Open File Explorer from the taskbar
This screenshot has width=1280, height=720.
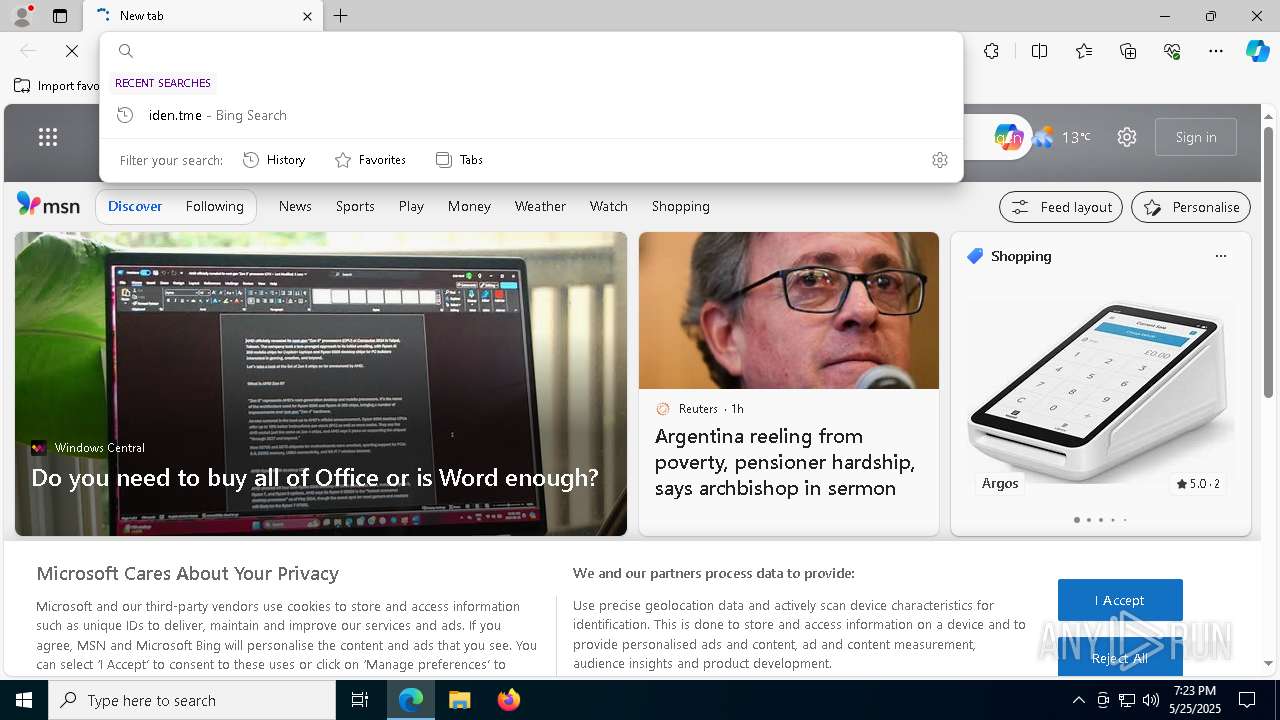(x=459, y=700)
